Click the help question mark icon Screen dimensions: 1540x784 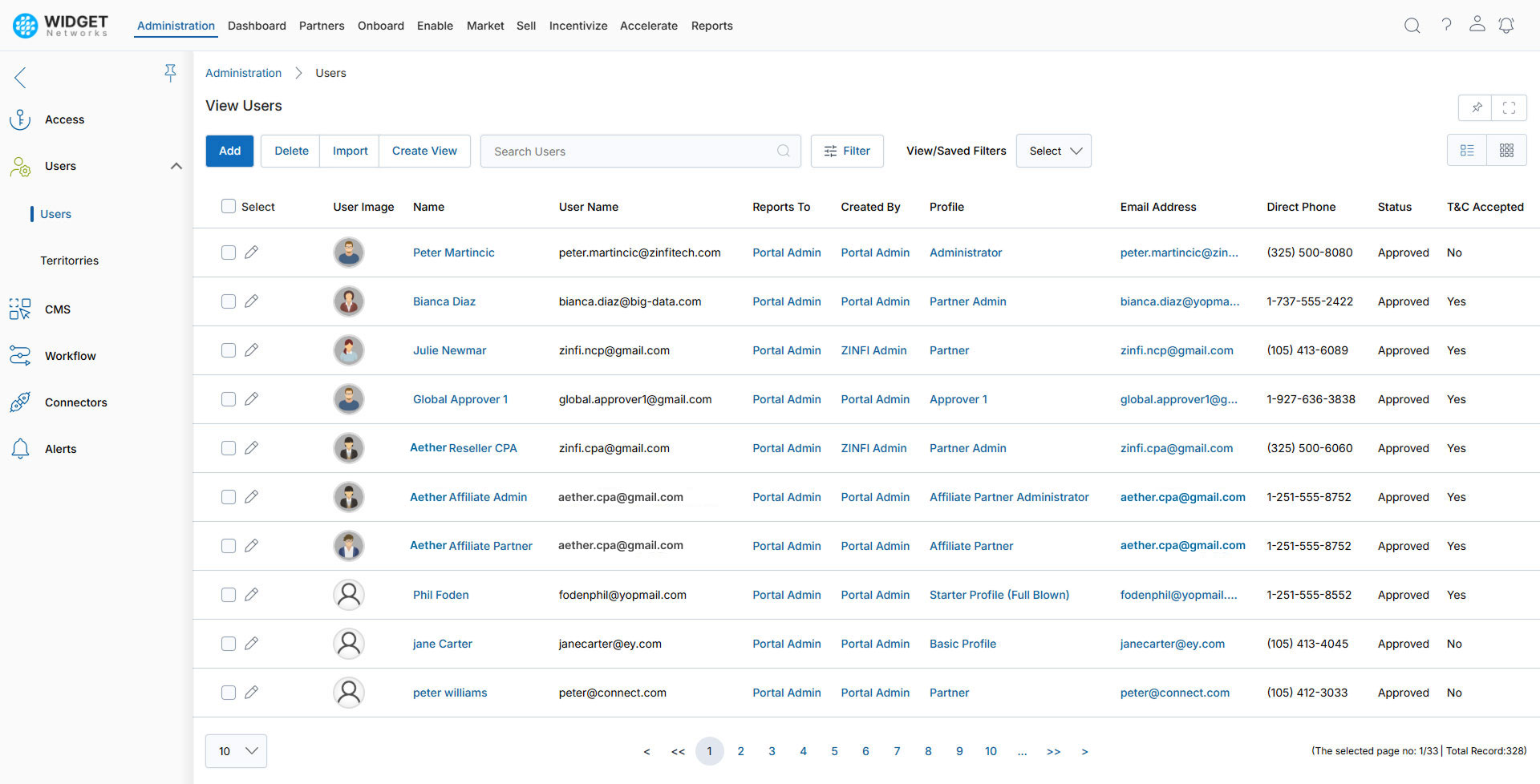1446,25
